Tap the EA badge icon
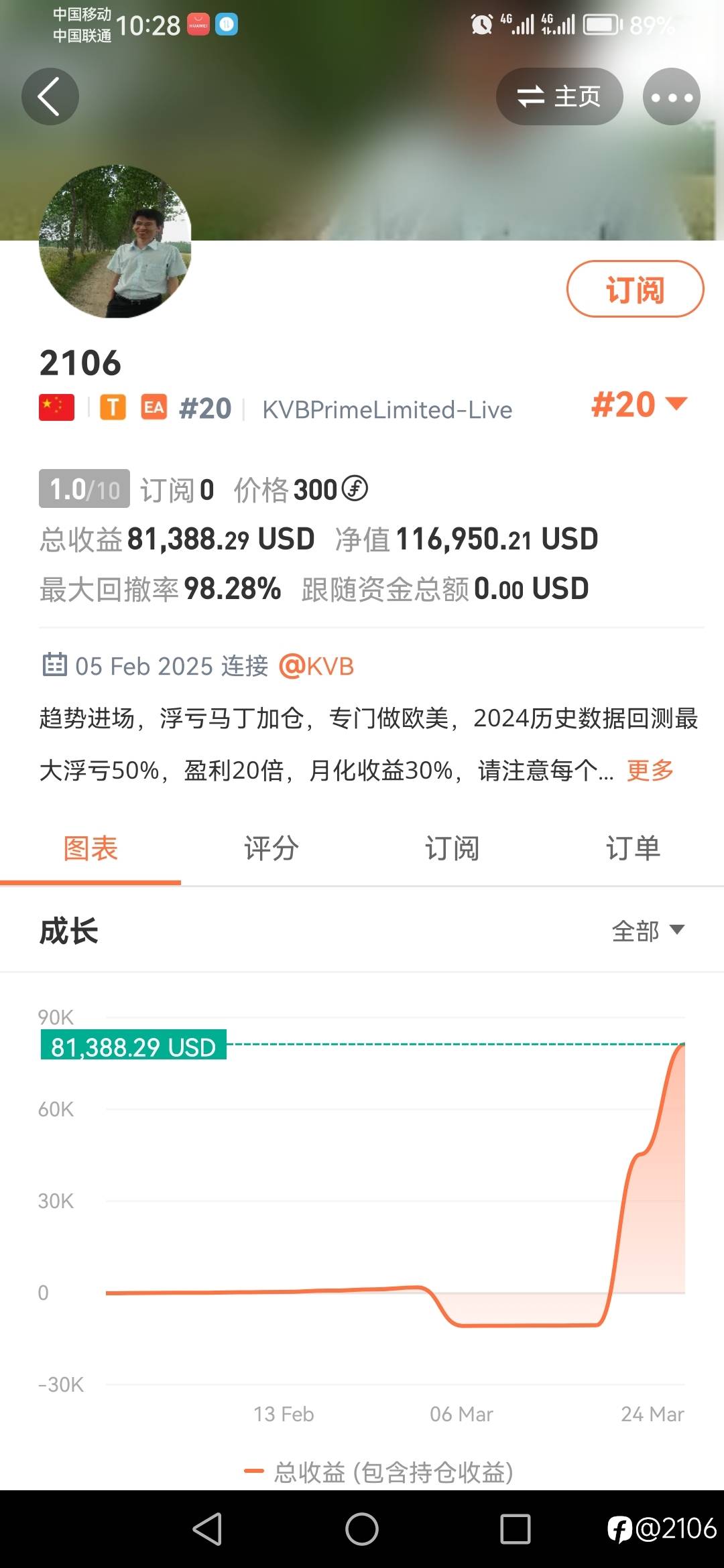Screen dimensions: 724x1568 pos(154,407)
